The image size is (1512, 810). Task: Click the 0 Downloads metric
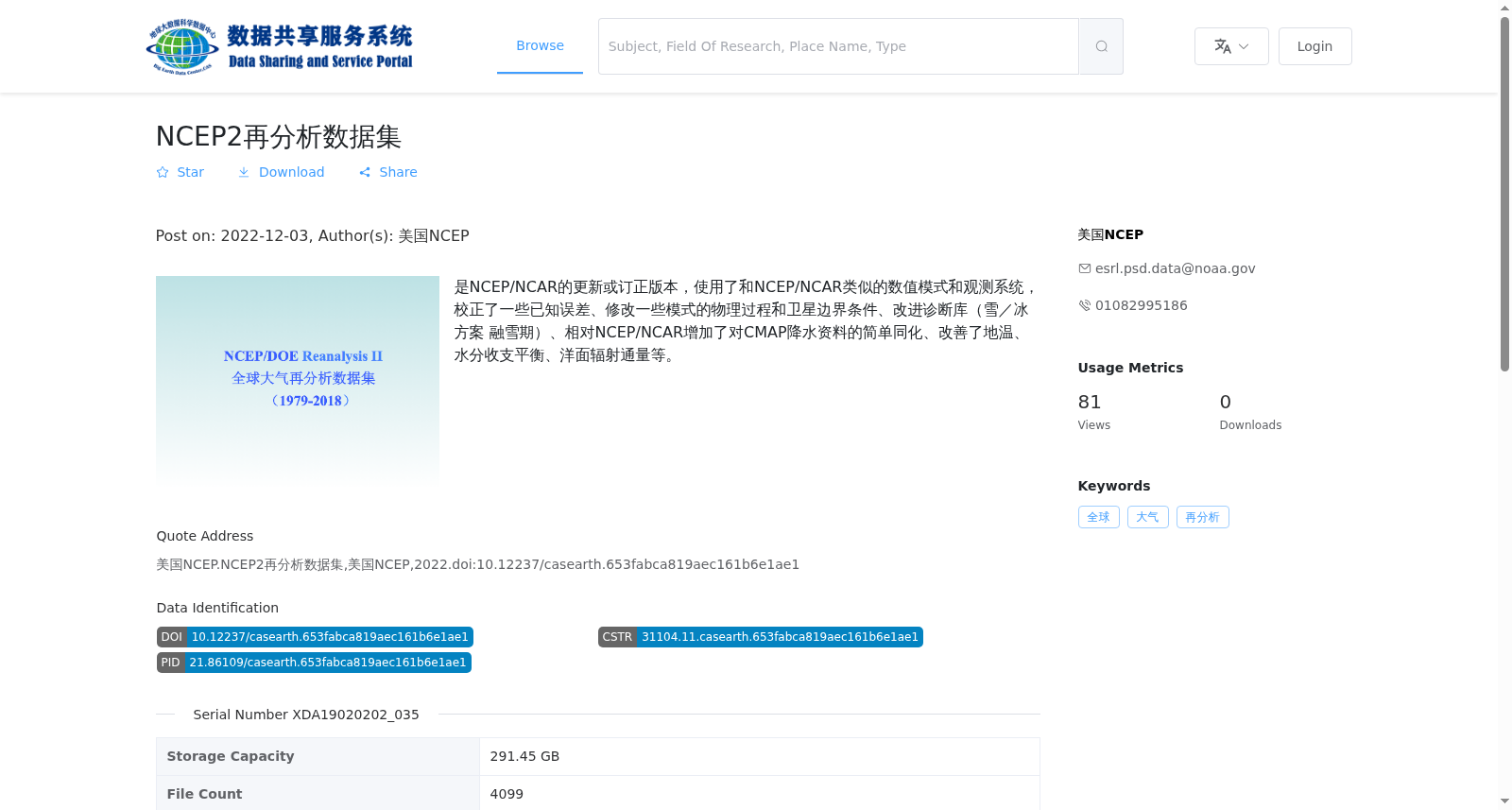1250,412
